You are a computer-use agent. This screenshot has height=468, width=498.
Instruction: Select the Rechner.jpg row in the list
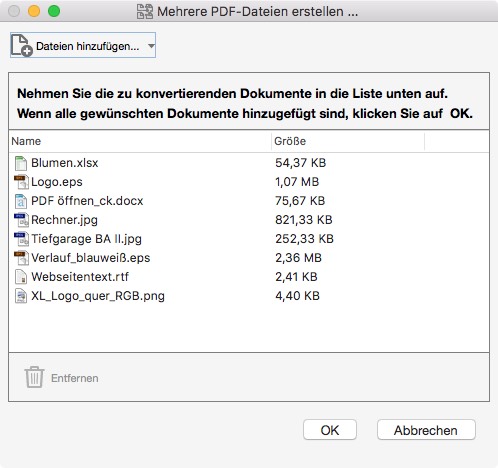249,220
